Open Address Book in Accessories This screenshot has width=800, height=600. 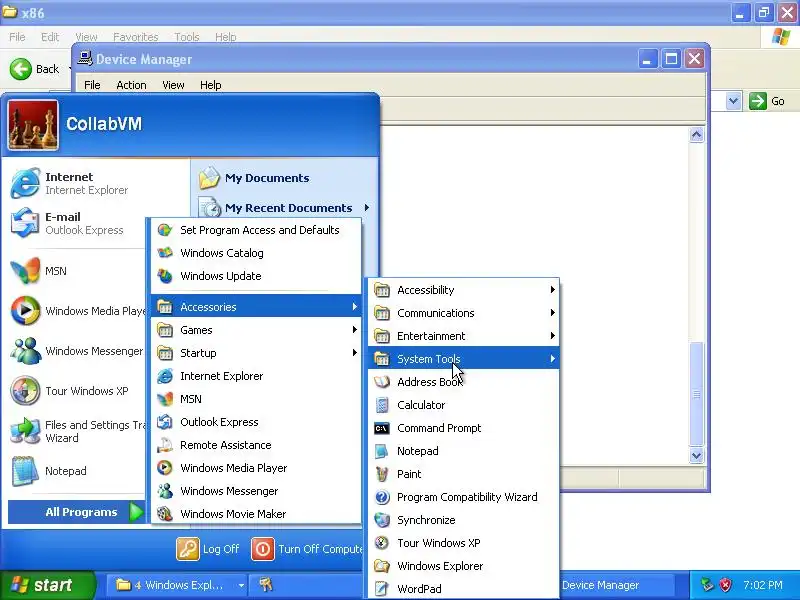pyautogui.click(x=463, y=382)
